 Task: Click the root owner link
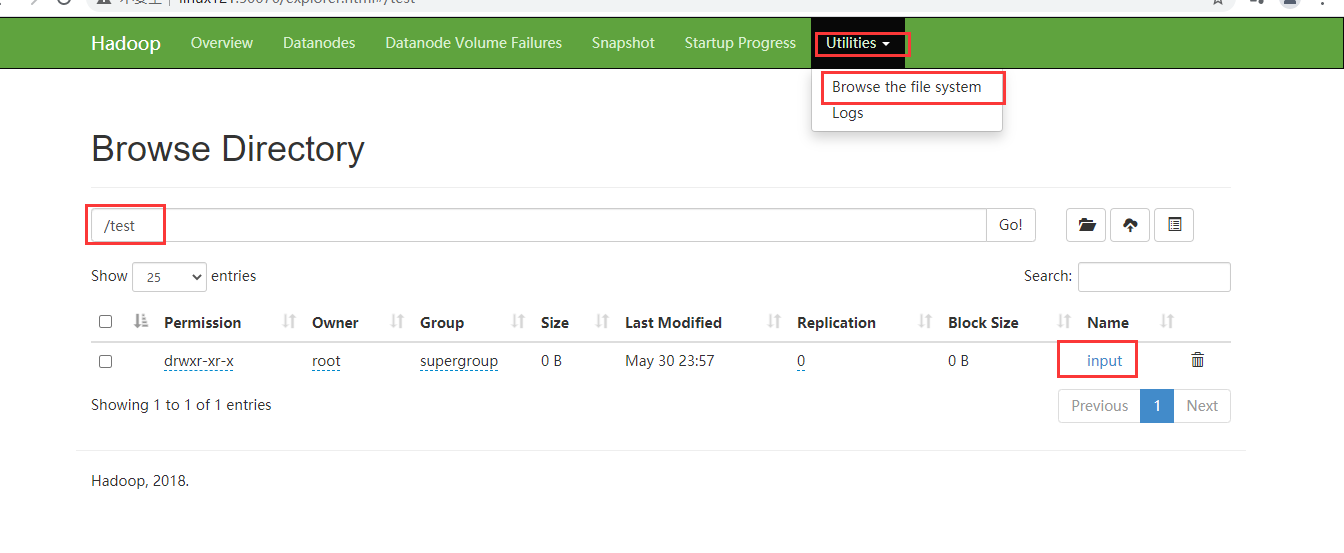coord(326,361)
